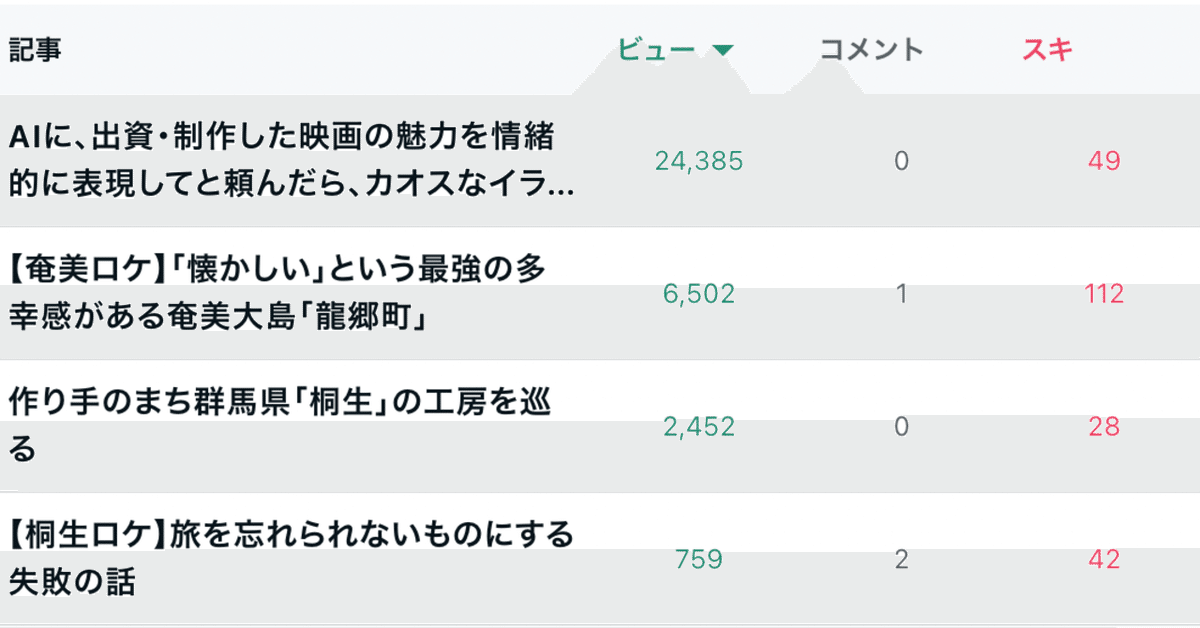Click the 6,502 view count
Screen dimensions: 1200x628
coord(699,294)
